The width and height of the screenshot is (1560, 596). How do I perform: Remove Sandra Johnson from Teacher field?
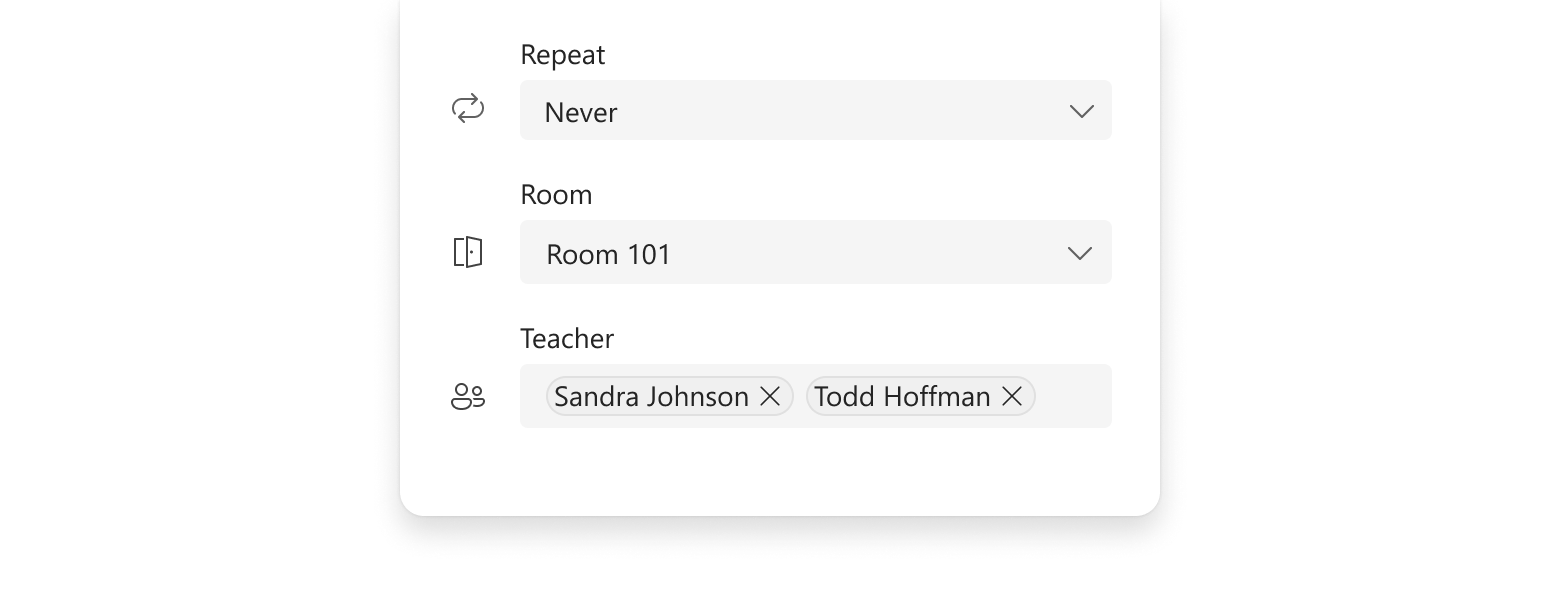[770, 396]
